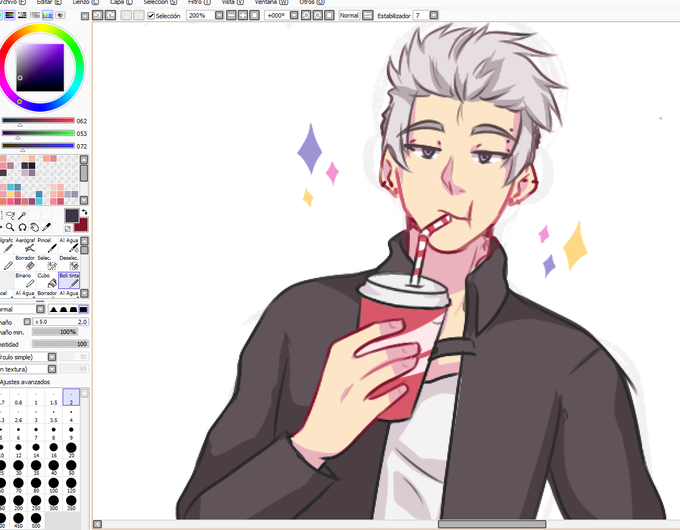
Task: Adjust the Densidad slider bar
Action: point(60,344)
